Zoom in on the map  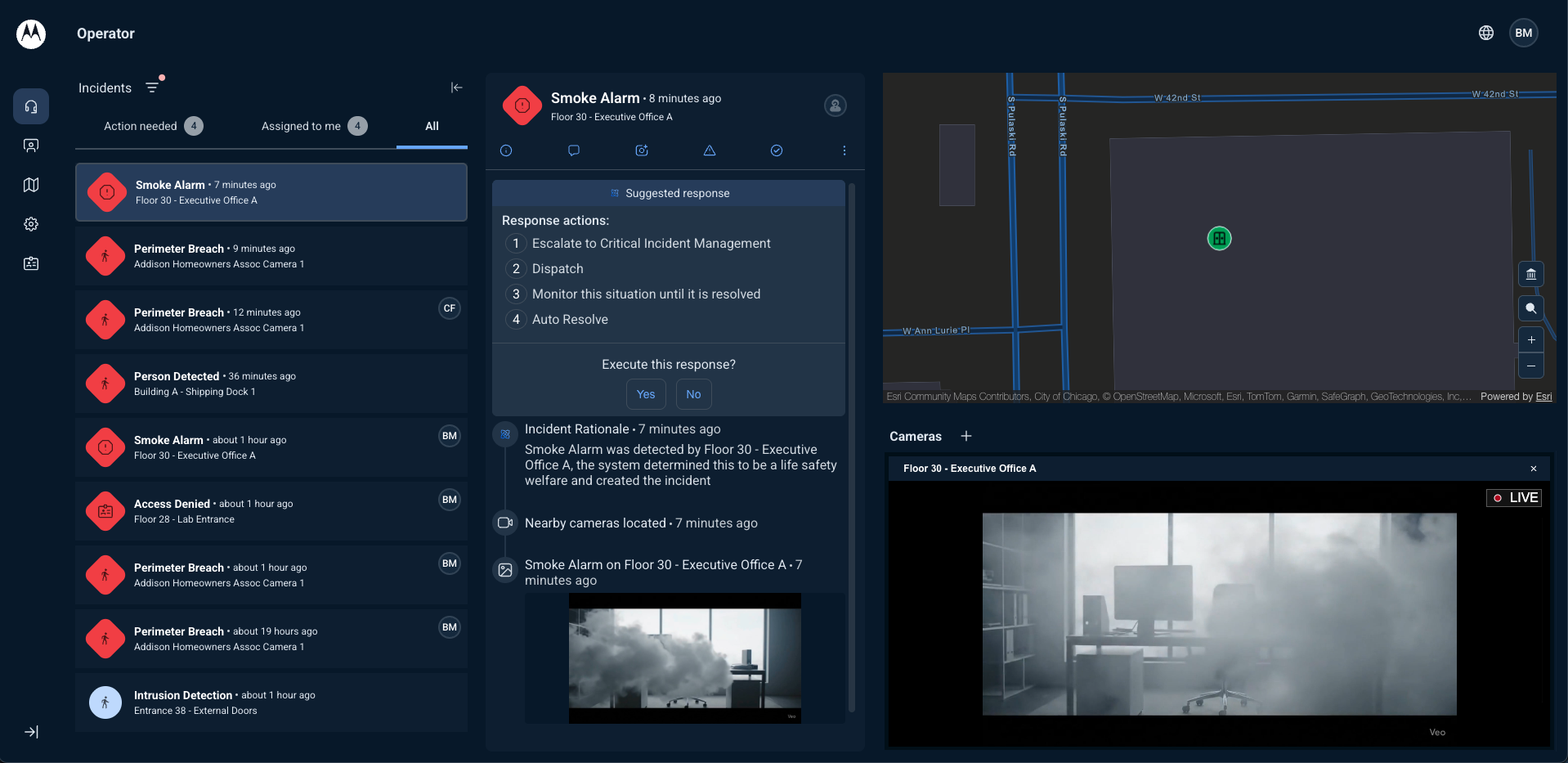tap(1531, 339)
